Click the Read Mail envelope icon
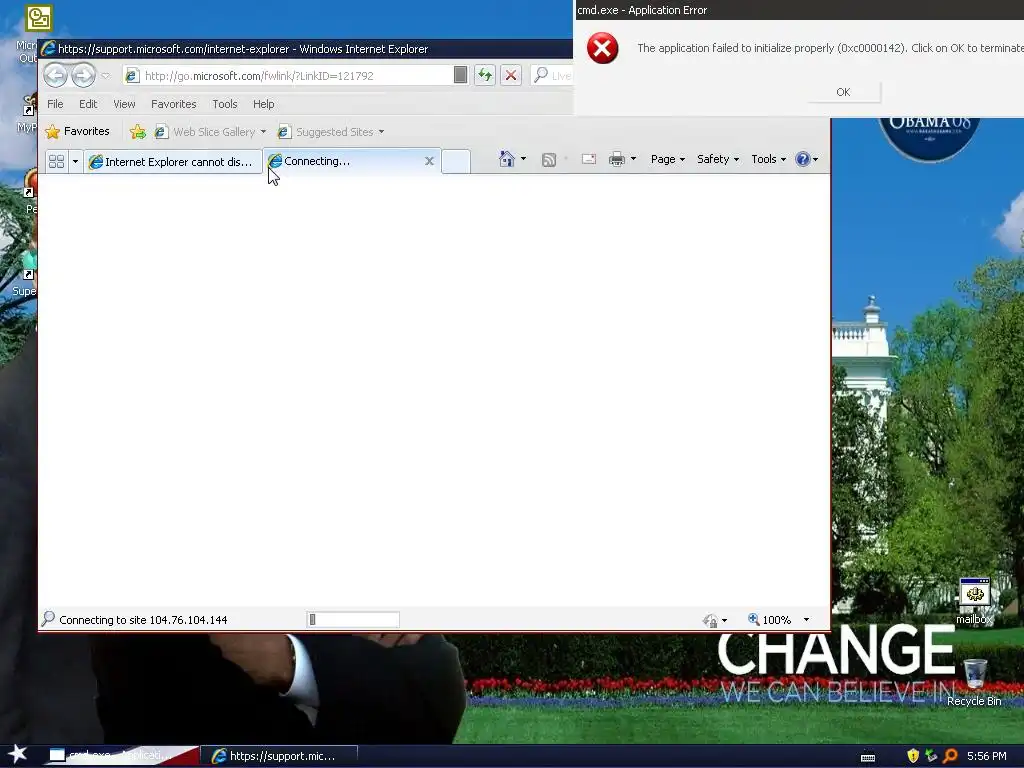 click(x=588, y=159)
